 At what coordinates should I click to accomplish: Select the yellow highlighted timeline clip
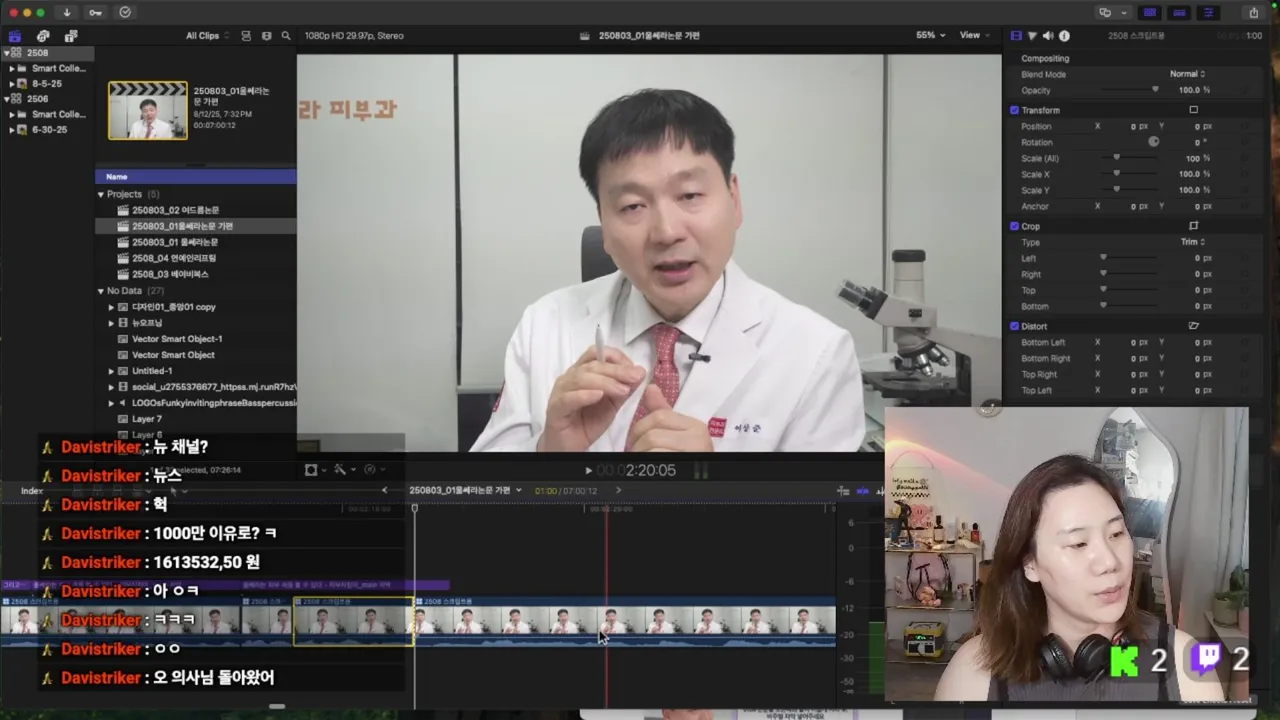[354, 621]
